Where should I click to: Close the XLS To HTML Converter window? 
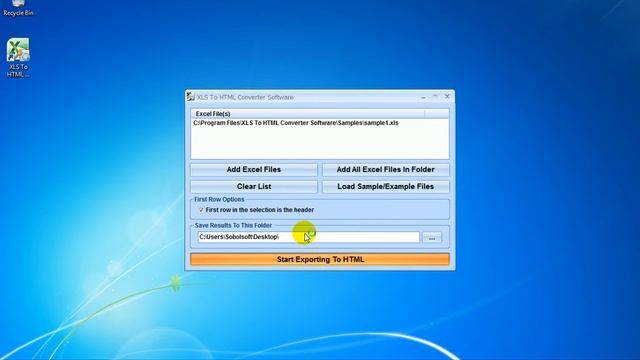447,97
